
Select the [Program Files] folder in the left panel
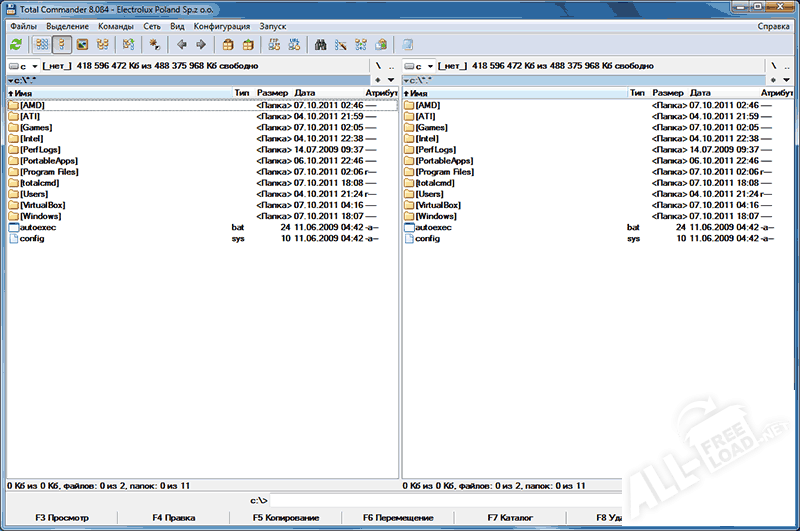click(x=50, y=172)
